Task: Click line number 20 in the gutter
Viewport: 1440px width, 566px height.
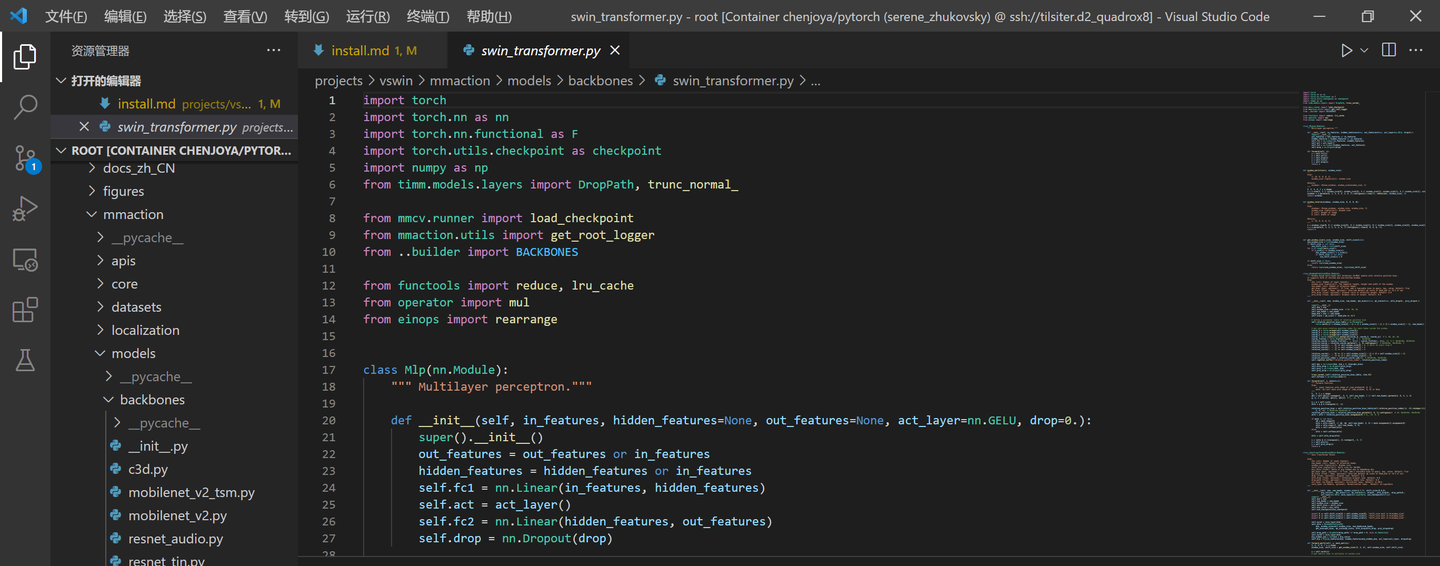Action: click(x=329, y=421)
